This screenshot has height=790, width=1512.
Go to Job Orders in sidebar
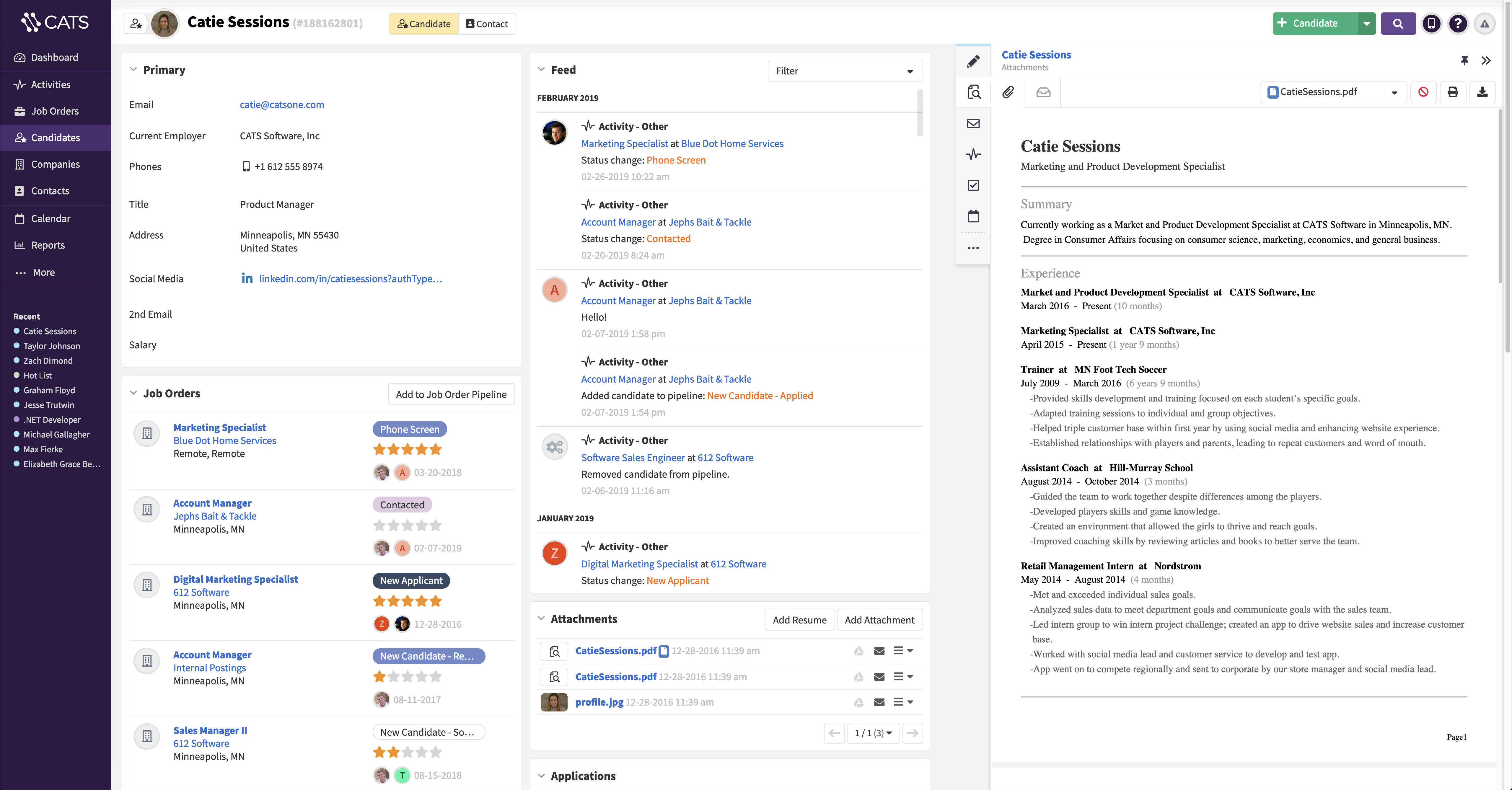tap(55, 111)
